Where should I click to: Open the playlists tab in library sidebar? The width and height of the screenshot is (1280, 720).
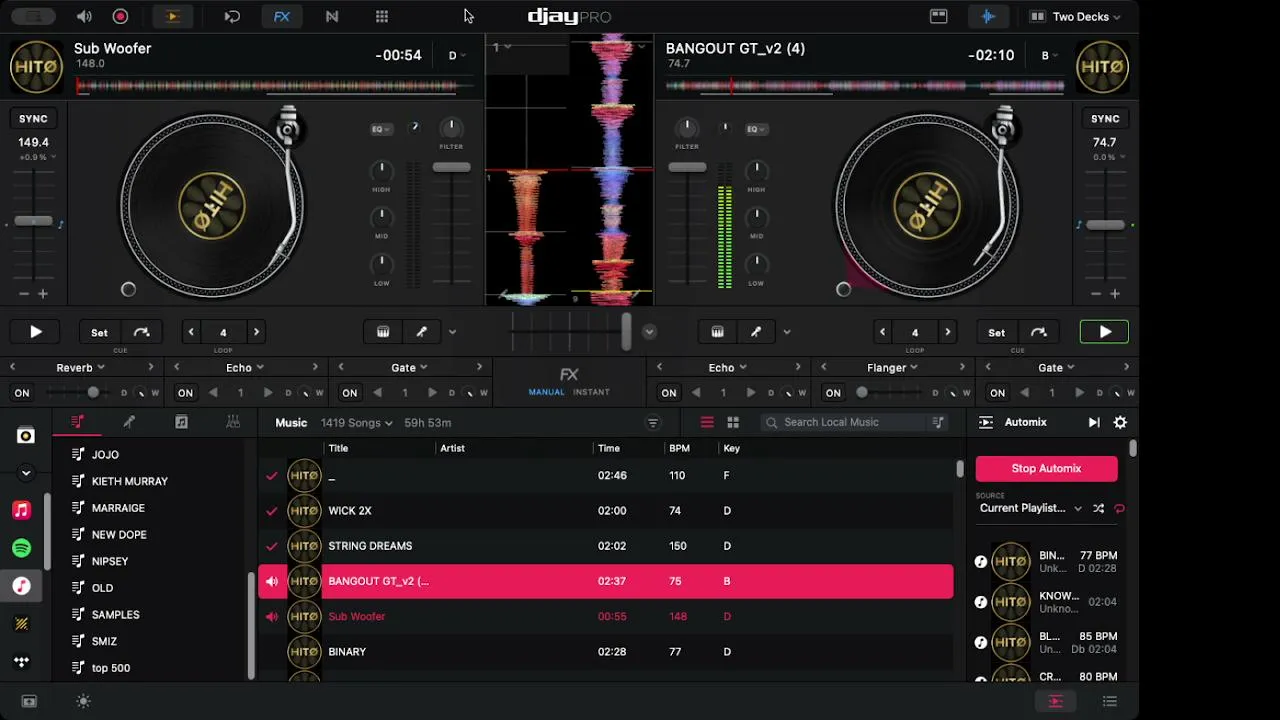pyautogui.click(x=77, y=422)
